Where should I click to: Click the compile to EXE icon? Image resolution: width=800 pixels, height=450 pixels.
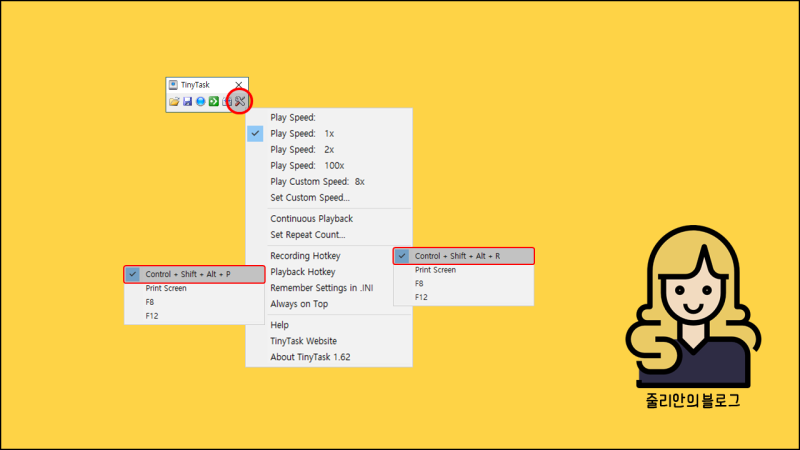coord(227,102)
